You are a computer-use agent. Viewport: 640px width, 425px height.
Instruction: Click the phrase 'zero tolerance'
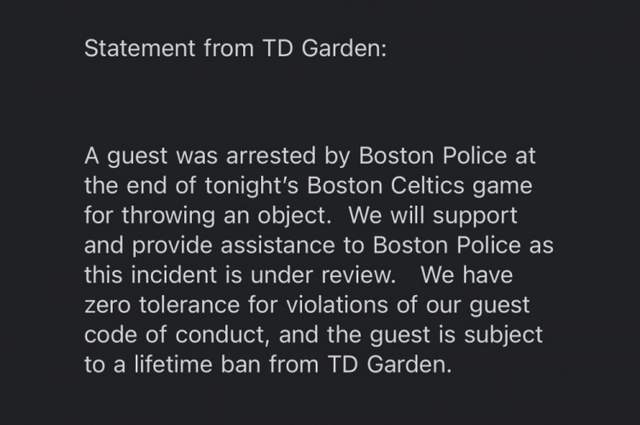point(162,305)
